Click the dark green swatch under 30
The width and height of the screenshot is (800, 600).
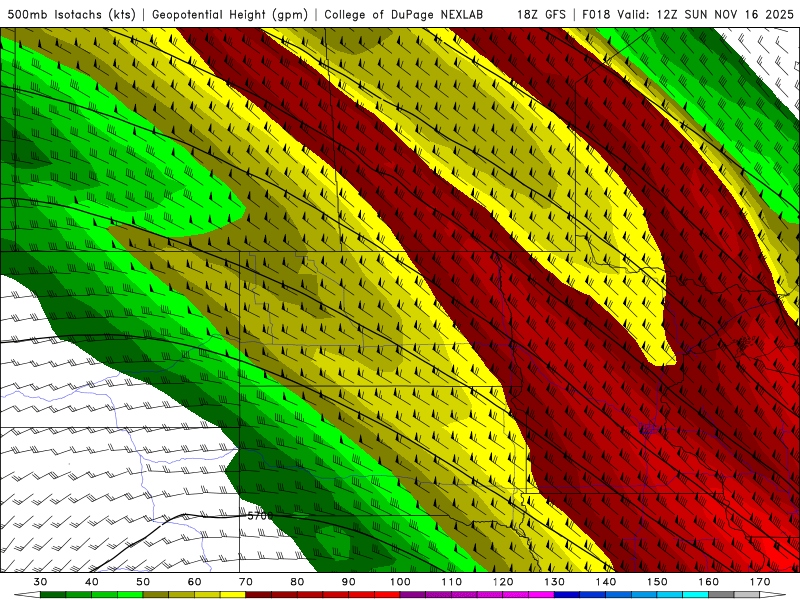click(53, 595)
